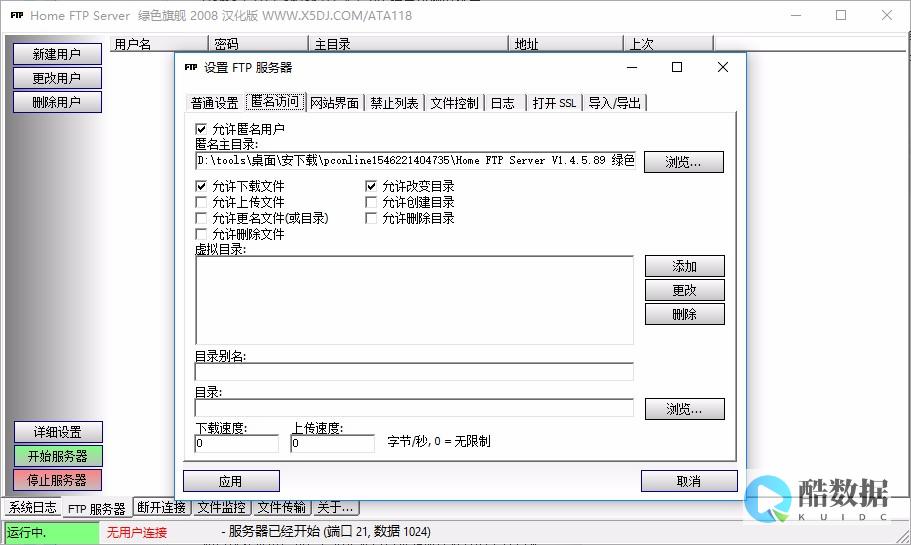911x545 pixels.
Task: Click the 主目录 column header
Action: tap(408, 44)
